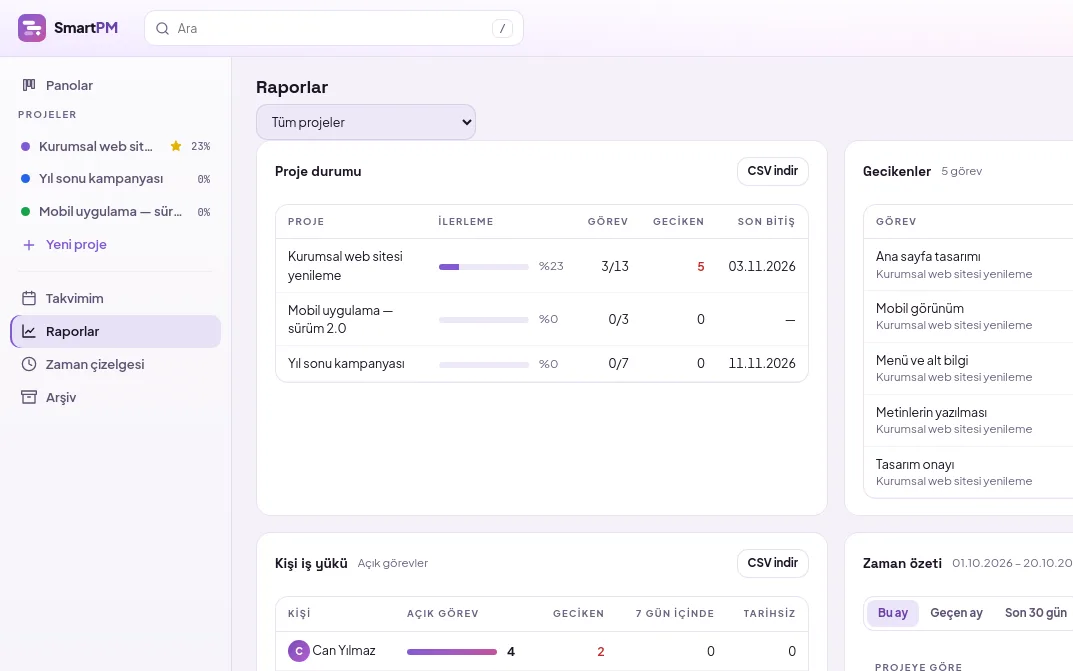
Task: Click the 0/7 görev cell
Action: (618, 363)
